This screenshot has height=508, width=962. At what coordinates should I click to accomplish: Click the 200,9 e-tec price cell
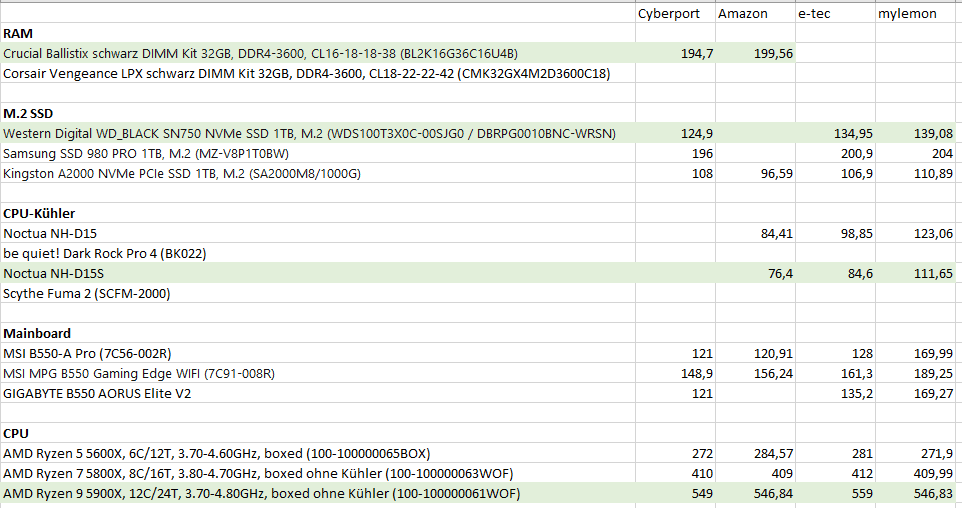point(835,153)
